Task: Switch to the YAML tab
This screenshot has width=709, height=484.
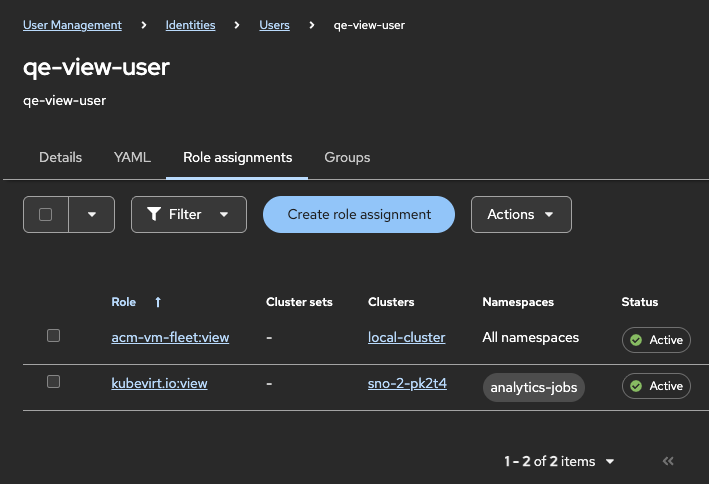Action: [x=132, y=157]
